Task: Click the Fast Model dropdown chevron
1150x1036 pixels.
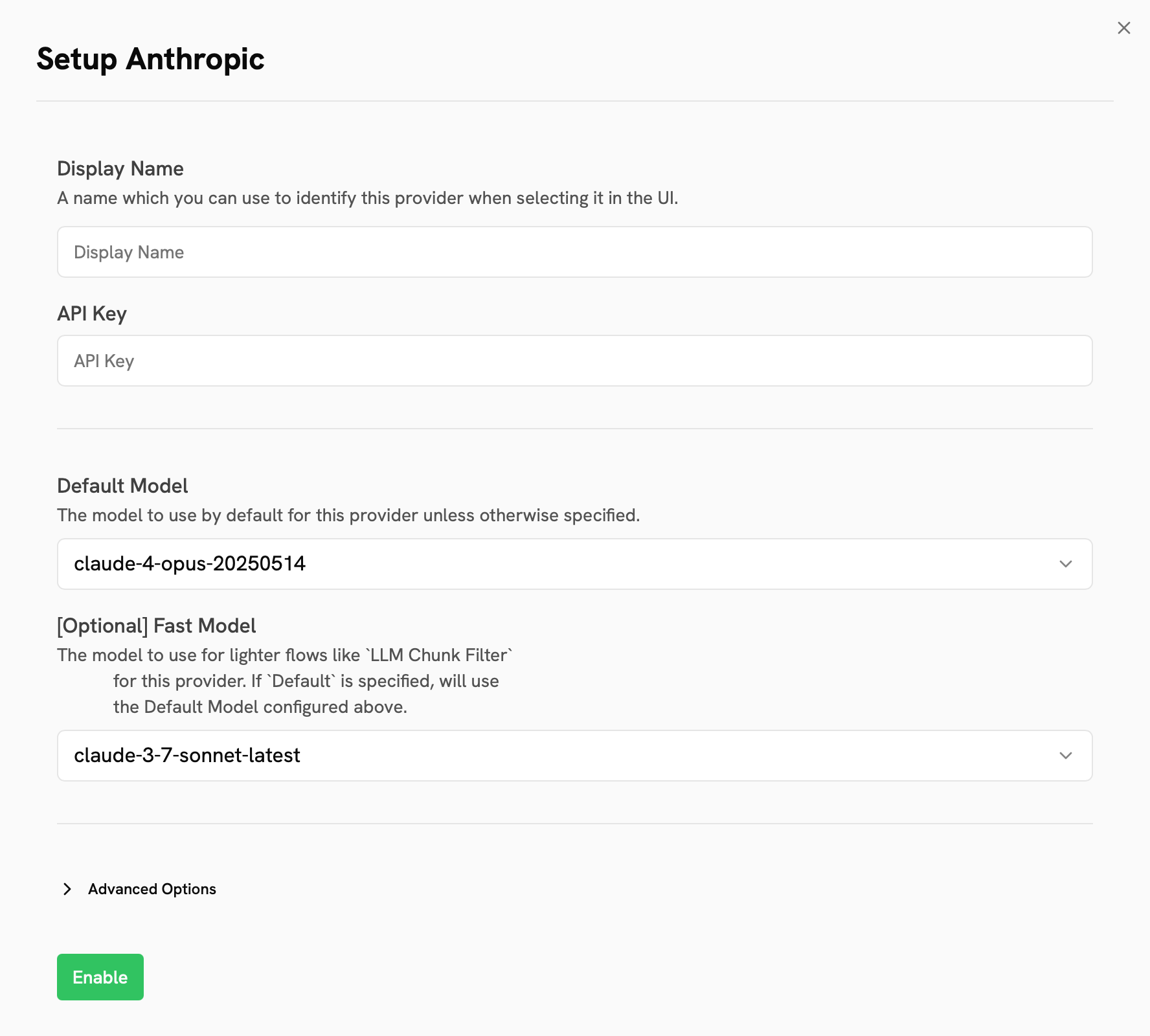Action: [1066, 756]
